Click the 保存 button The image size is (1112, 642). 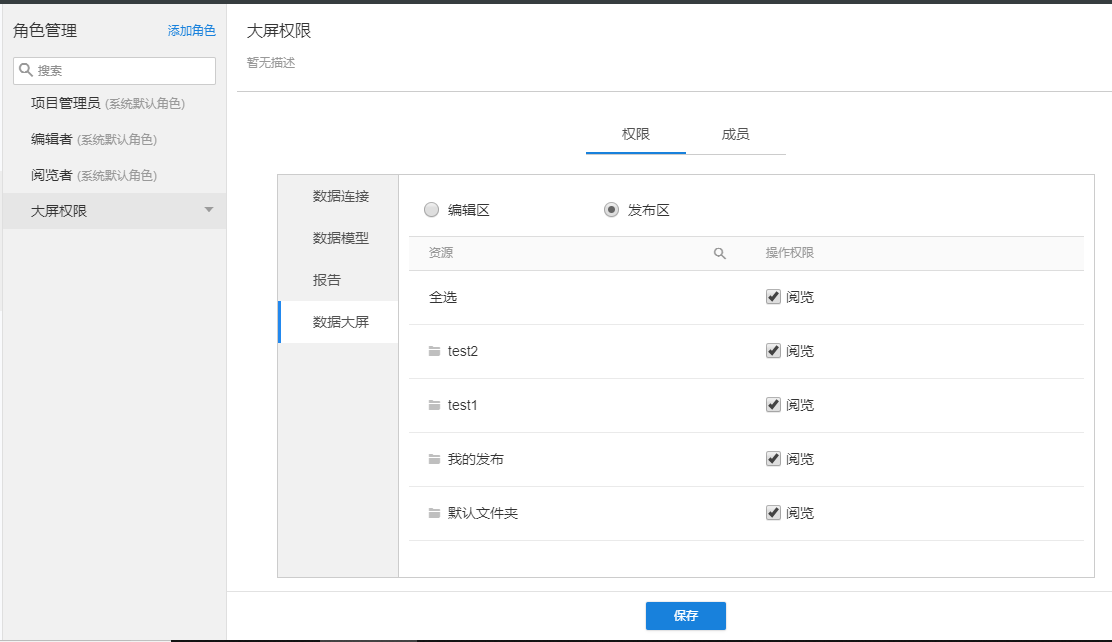pyautogui.click(x=685, y=616)
